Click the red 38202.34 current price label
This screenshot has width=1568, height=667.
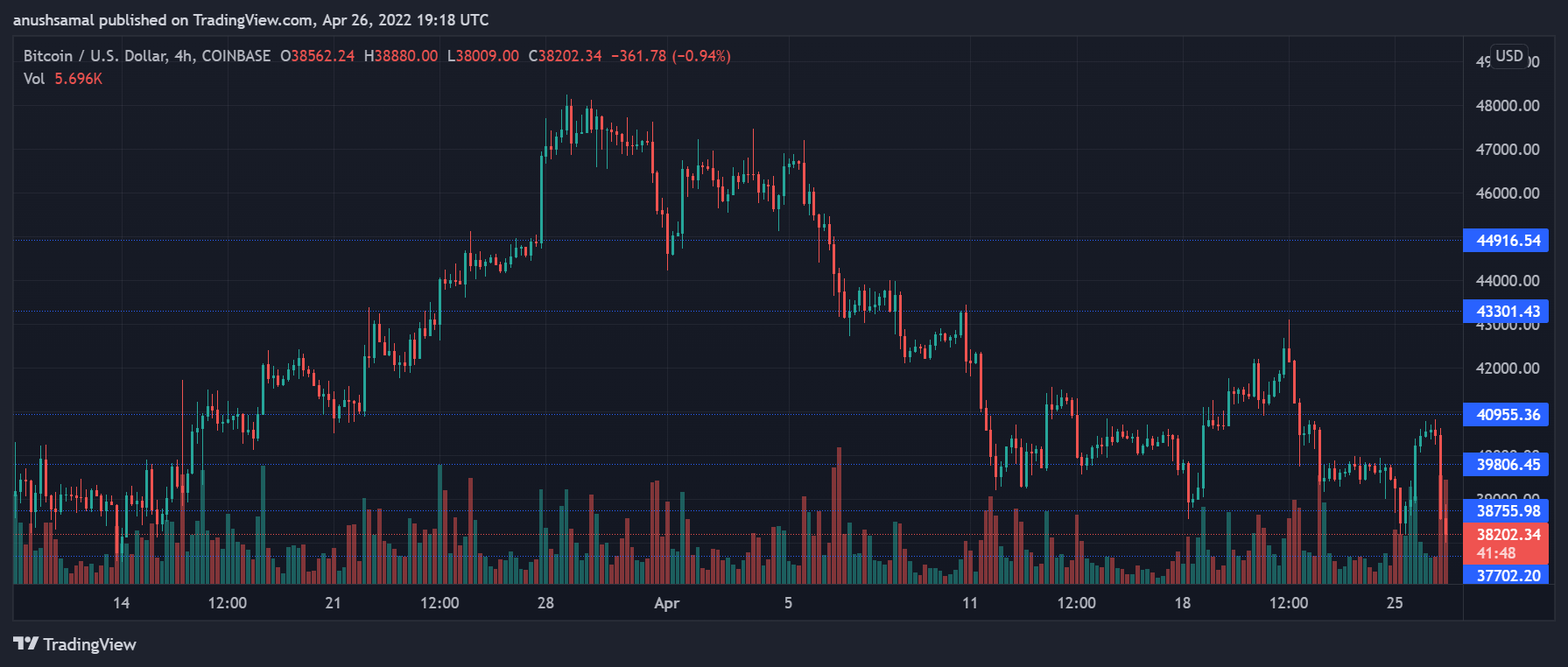coord(1507,535)
